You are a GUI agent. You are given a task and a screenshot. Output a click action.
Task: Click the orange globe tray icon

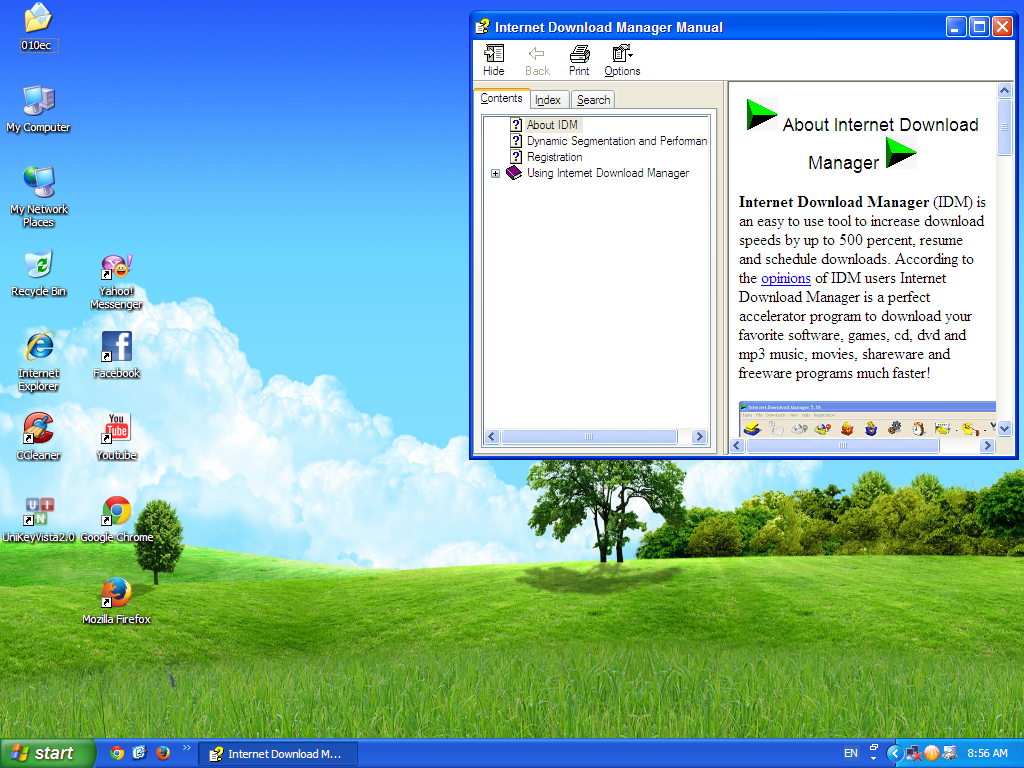tap(931, 754)
